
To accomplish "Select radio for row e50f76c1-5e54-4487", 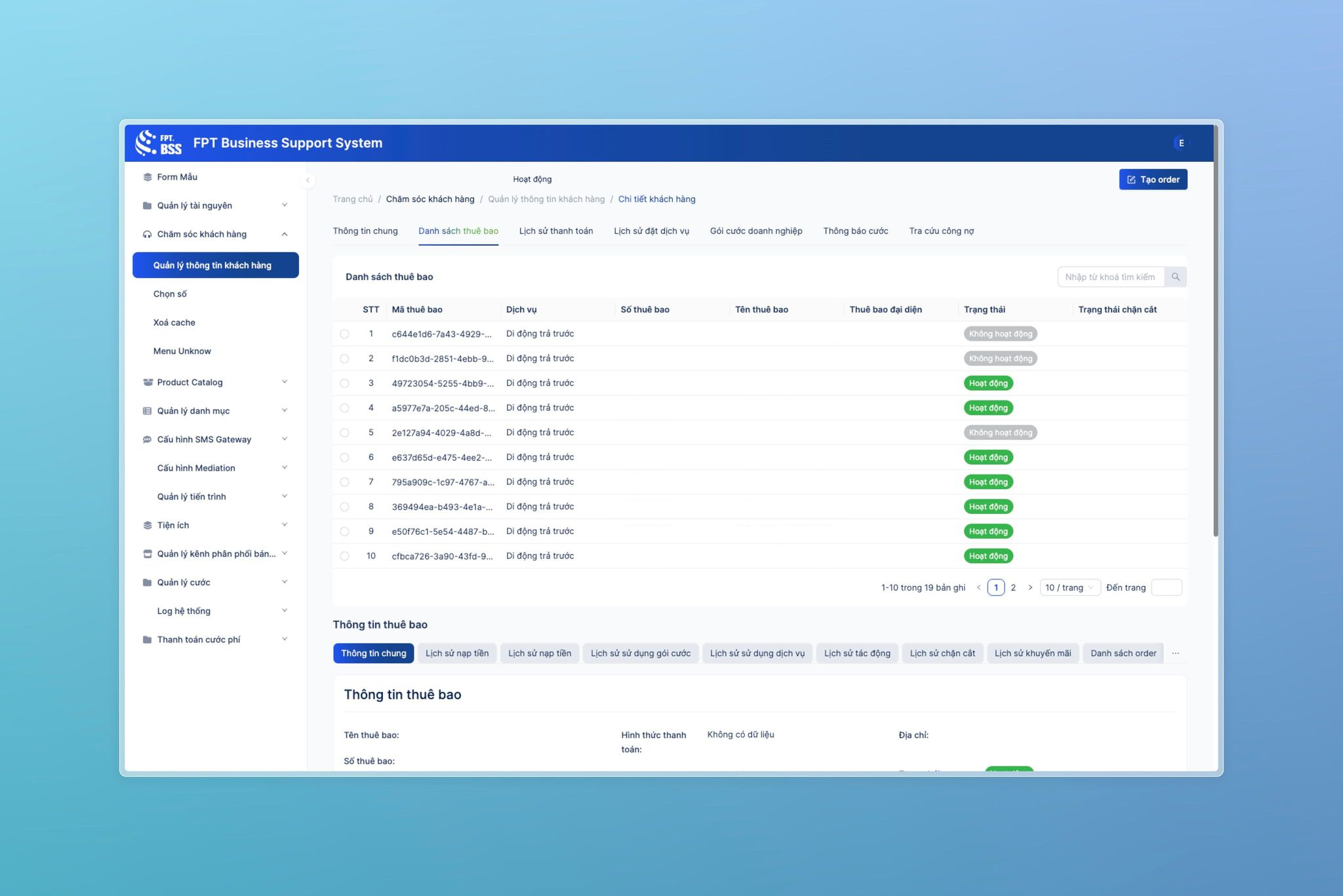I will [344, 532].
